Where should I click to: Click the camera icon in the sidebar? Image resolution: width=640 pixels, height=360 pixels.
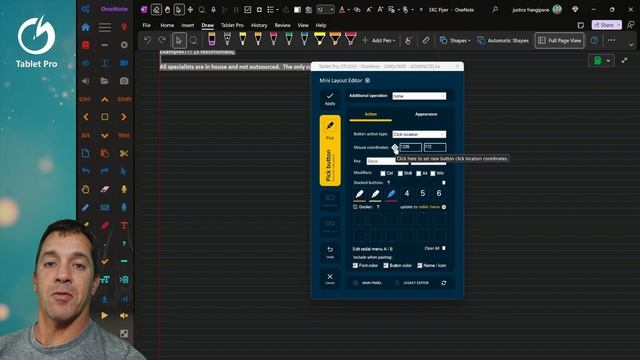(124, 81)
